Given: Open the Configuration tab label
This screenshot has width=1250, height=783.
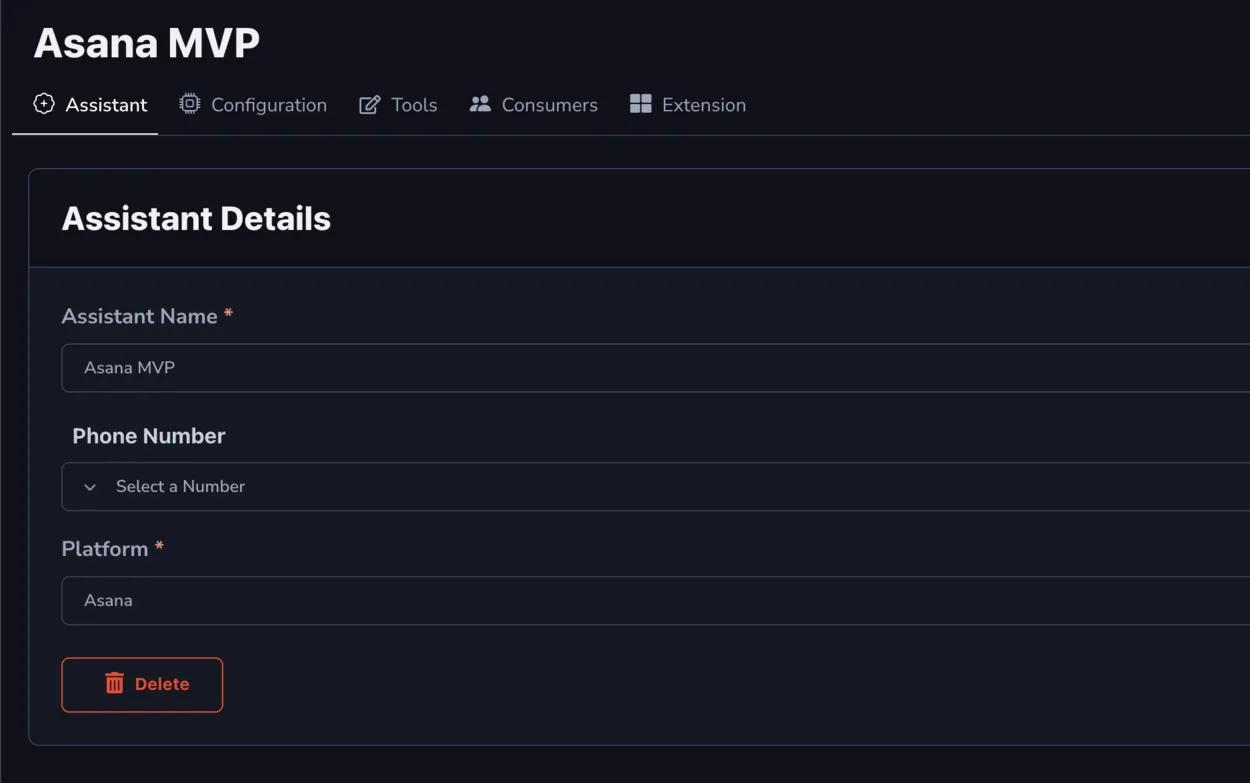Looking at the screenshot, I should coord(269,105).
